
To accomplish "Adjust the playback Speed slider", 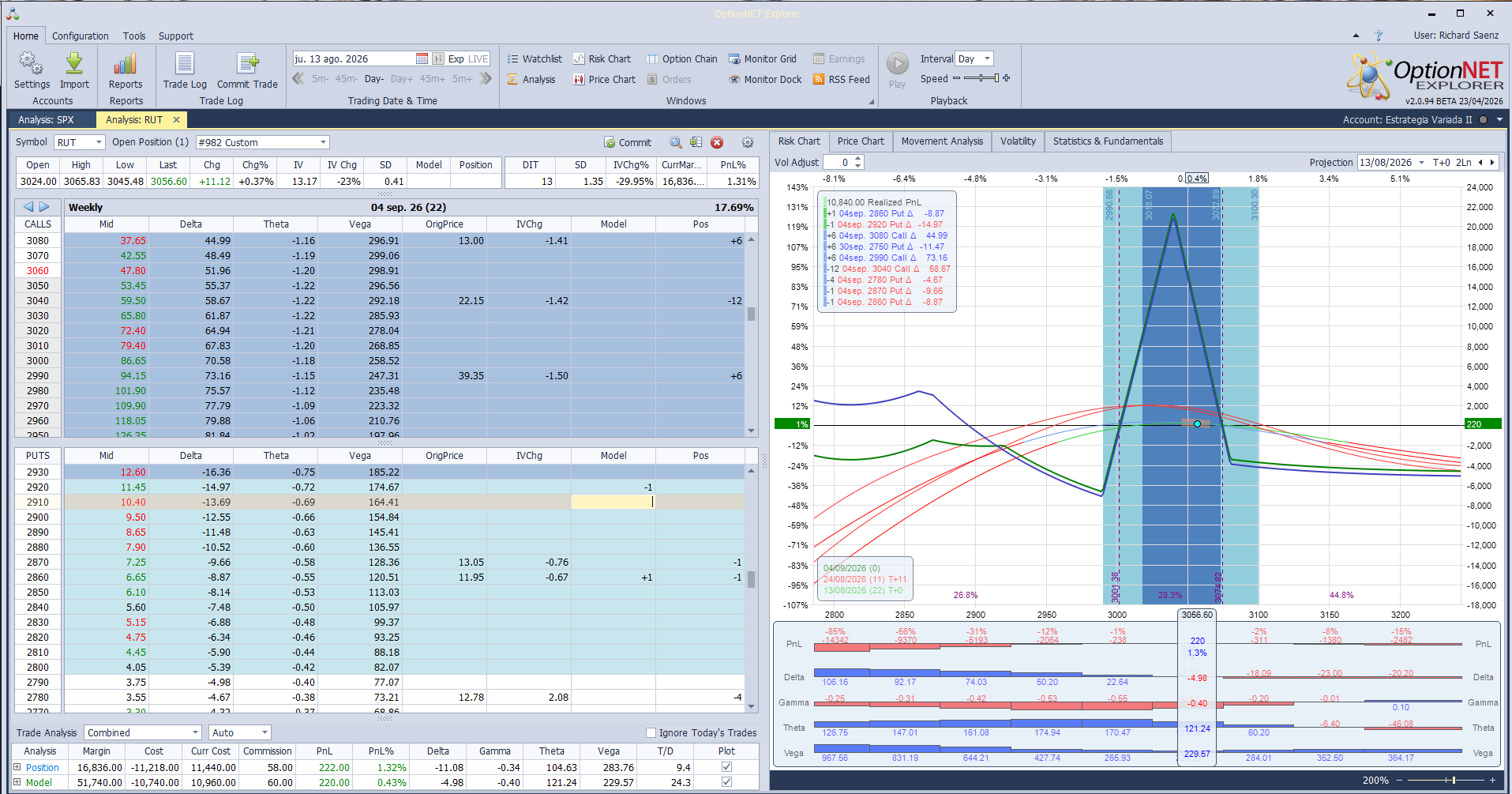I will click(981, 78).
